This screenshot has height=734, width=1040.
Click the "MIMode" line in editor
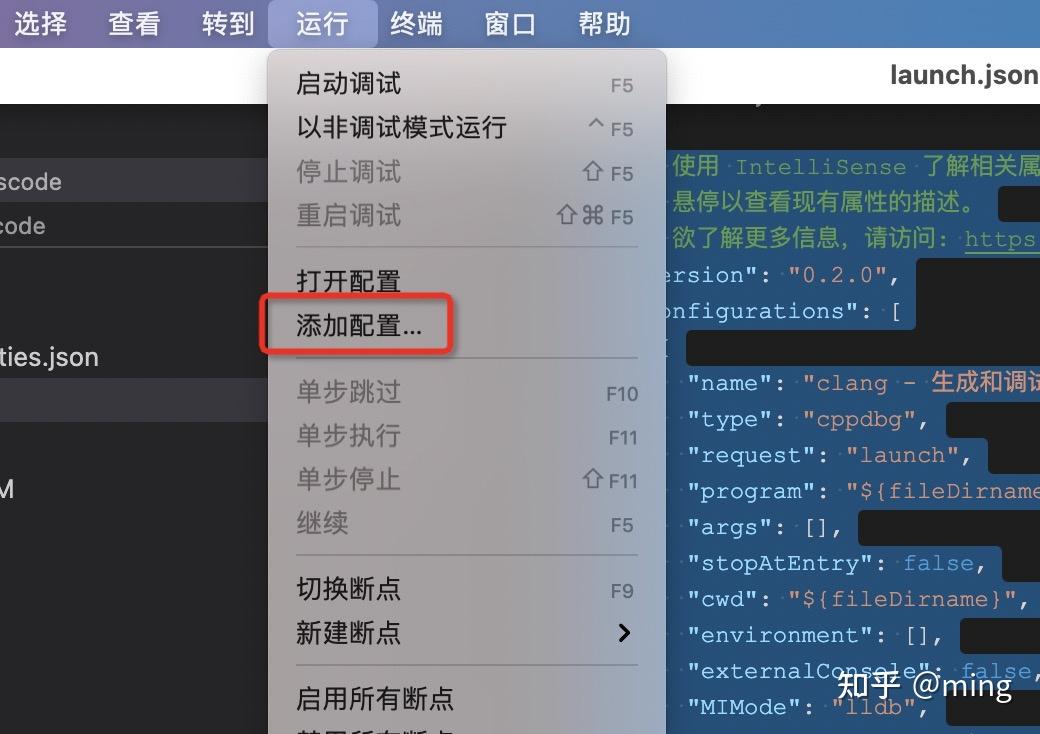(x=808, y=707)
